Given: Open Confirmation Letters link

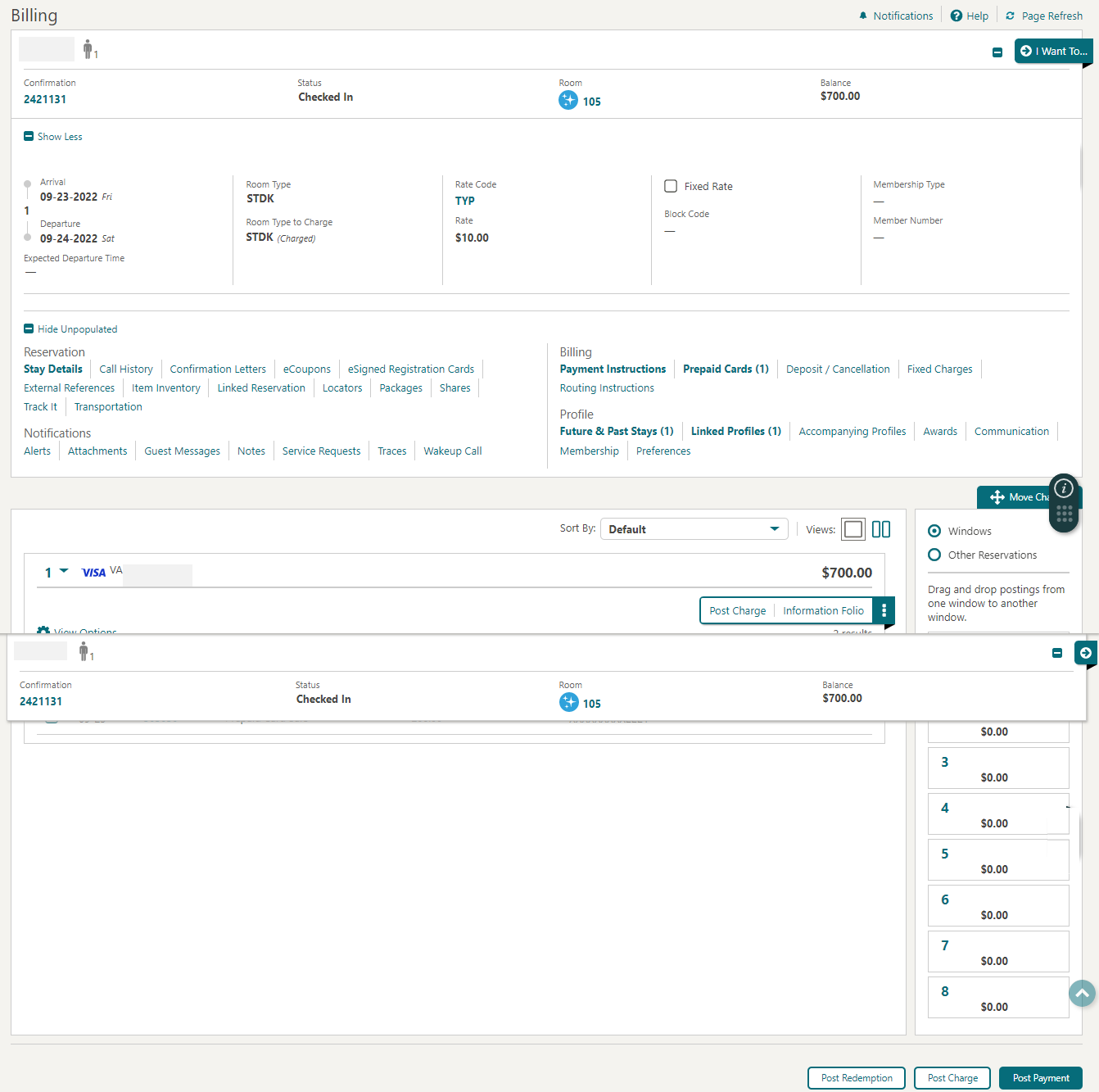Looking at the screenshot, I should tap(218, 369).
